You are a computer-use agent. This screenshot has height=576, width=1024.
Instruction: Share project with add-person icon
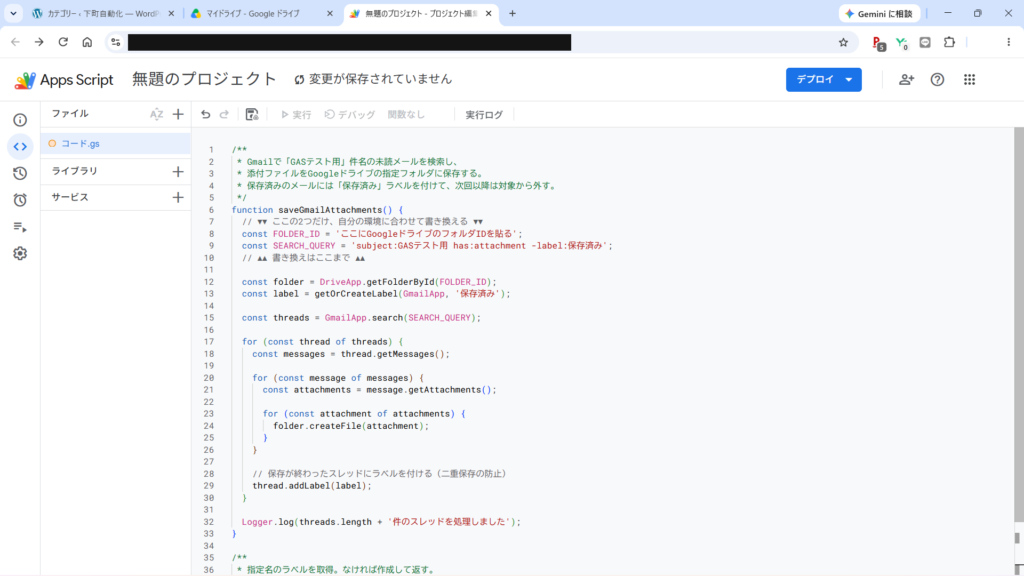(x=906, y=80)
